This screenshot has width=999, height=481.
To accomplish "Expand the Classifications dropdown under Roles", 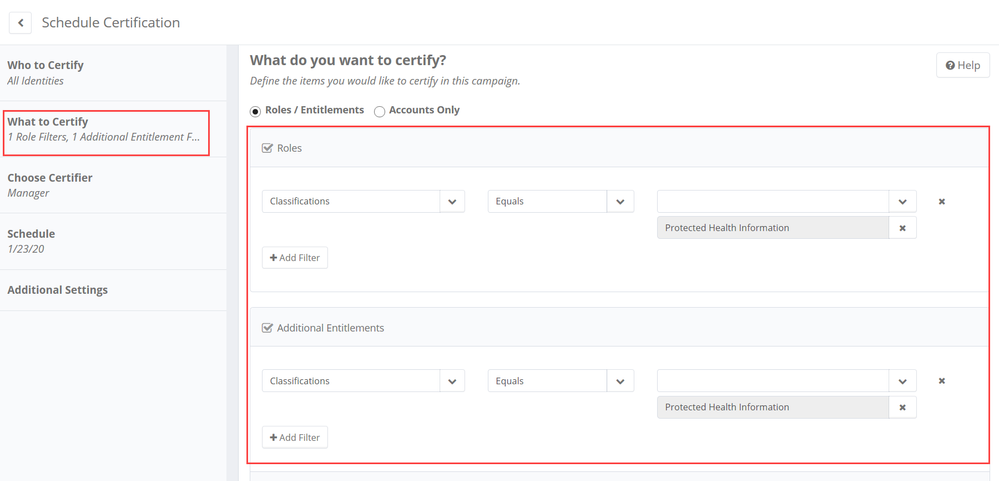I will click(x=452, y=202).
